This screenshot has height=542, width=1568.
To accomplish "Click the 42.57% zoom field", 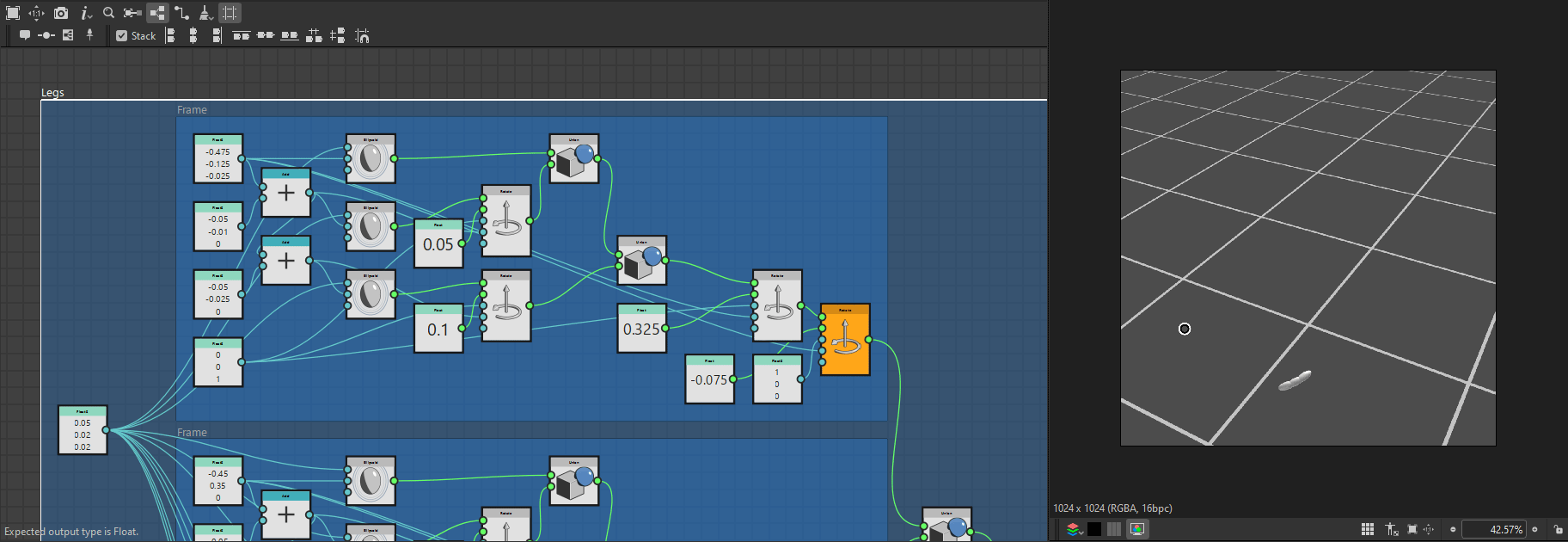I will click(1494, 529).
